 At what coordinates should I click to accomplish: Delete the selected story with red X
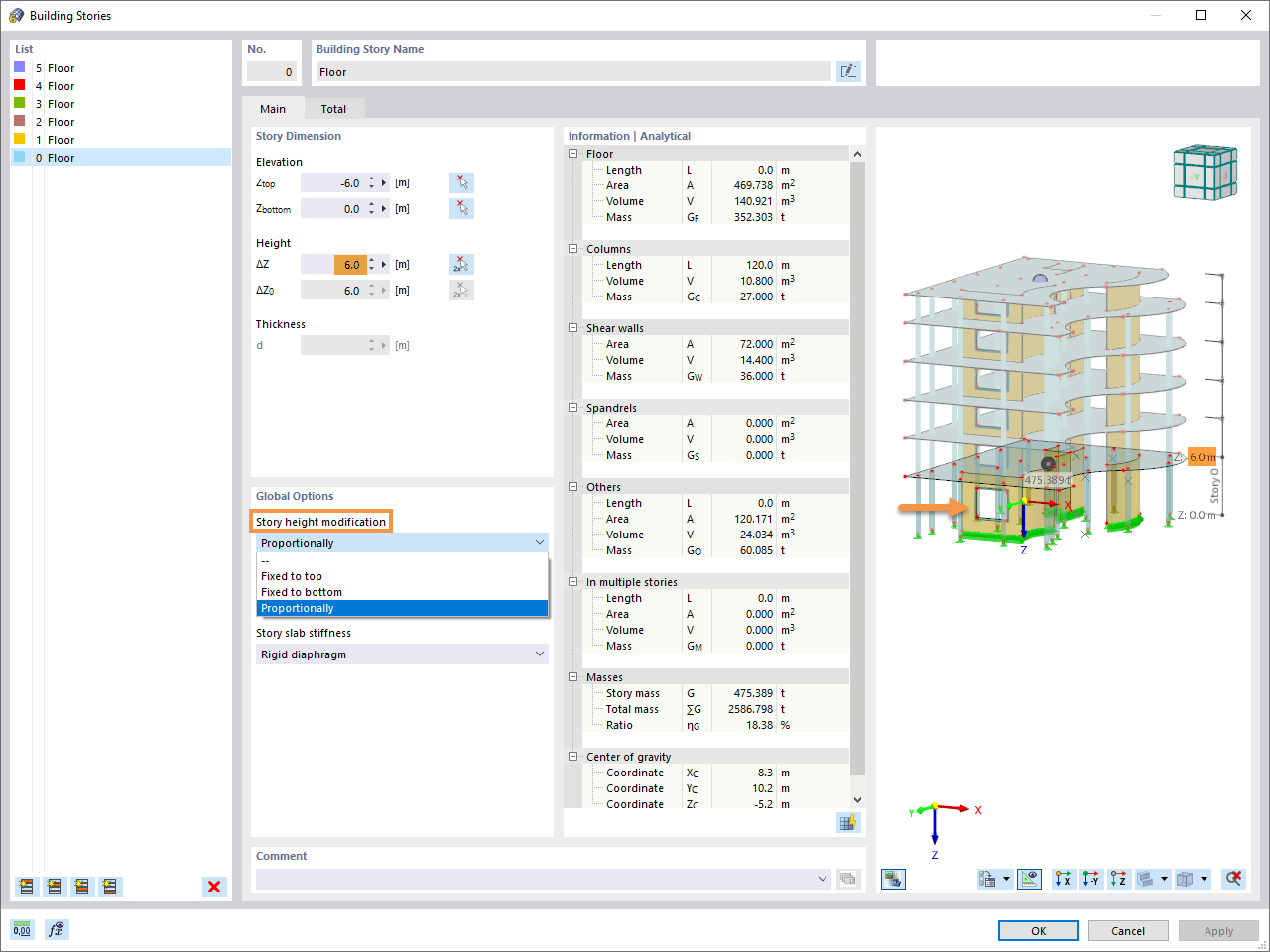pyautogui.click(x=214, y=887)
